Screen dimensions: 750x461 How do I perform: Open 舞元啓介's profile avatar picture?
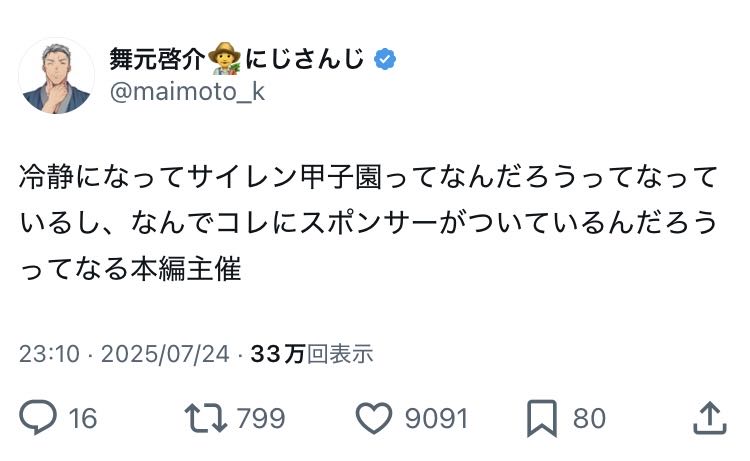(56, 76)
